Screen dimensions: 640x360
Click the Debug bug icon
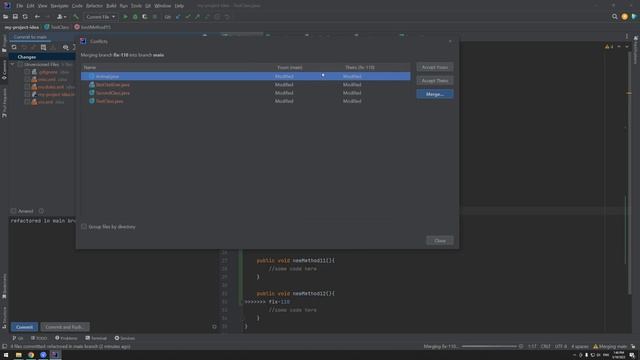tap(135, 17)
